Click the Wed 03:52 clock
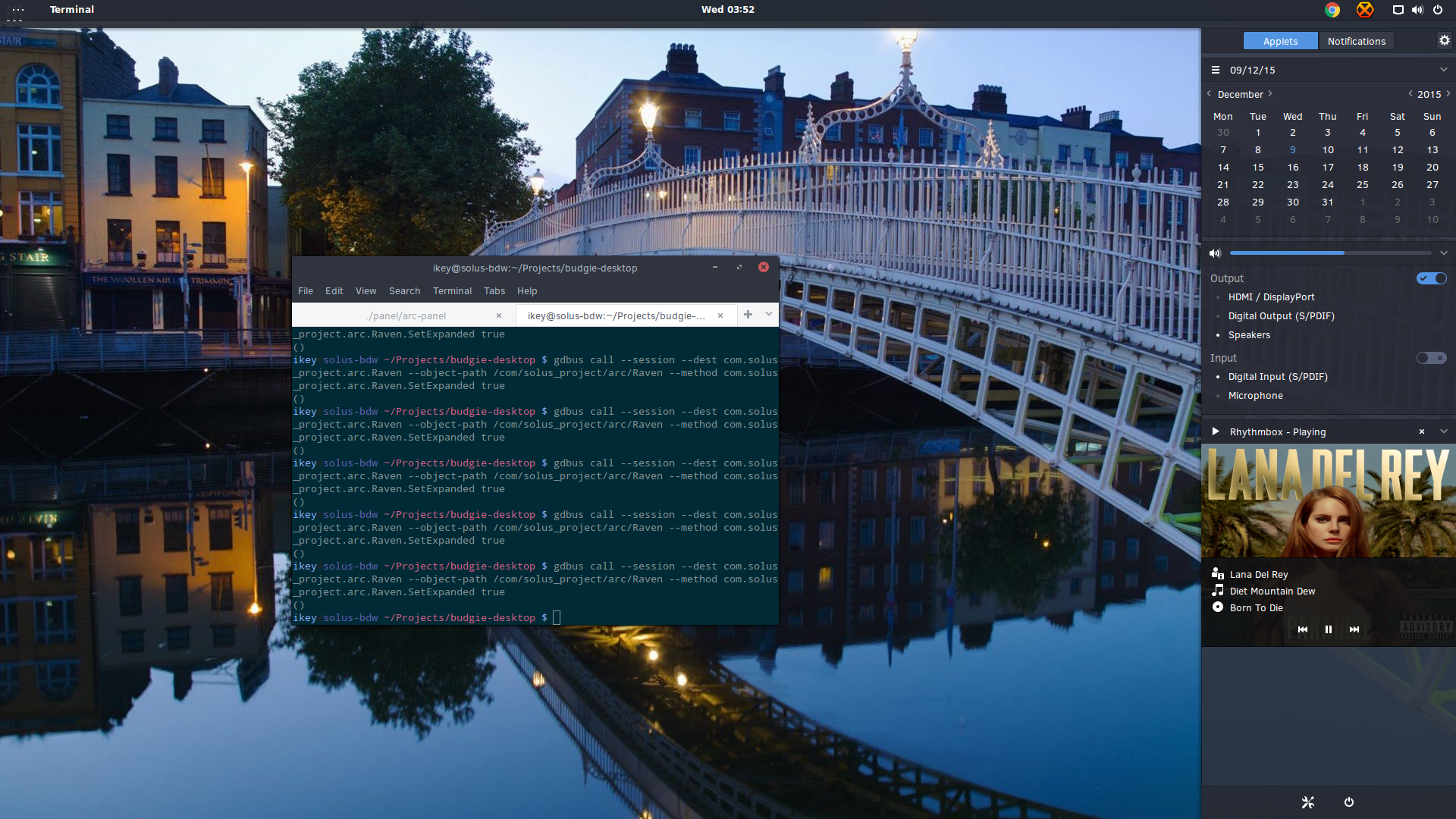Viewport: 1456px width, 819px height. point(728,10)
